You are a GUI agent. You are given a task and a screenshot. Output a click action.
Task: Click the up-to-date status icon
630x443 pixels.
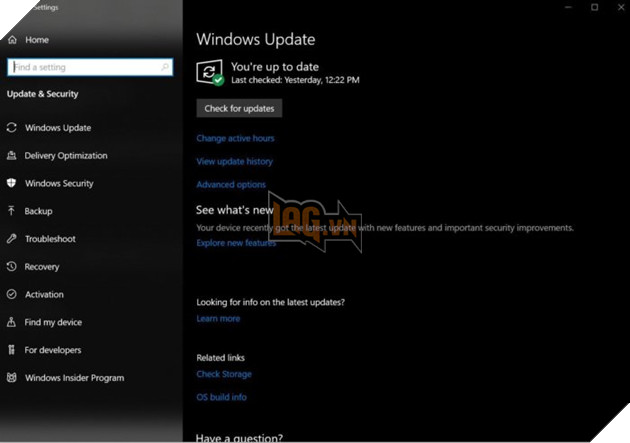click(210, 73)
